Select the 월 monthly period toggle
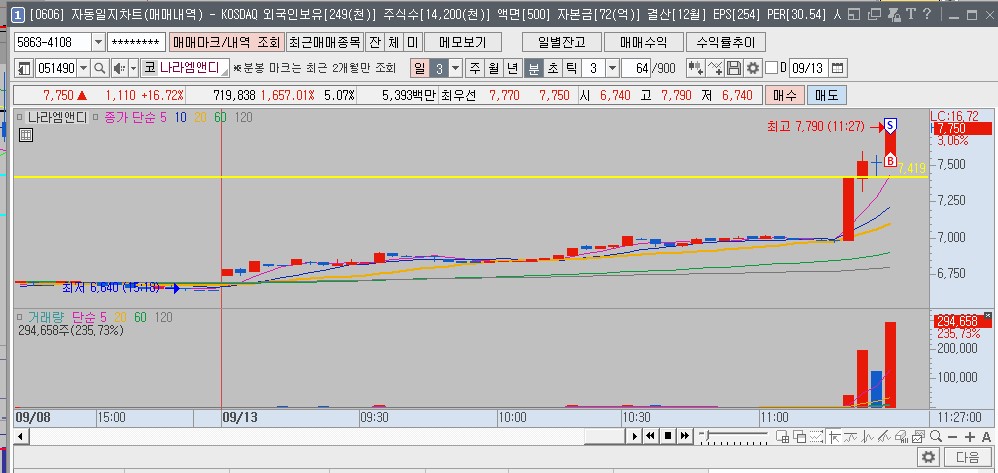Screen dimensions: 998x473 tap(494, 68)
